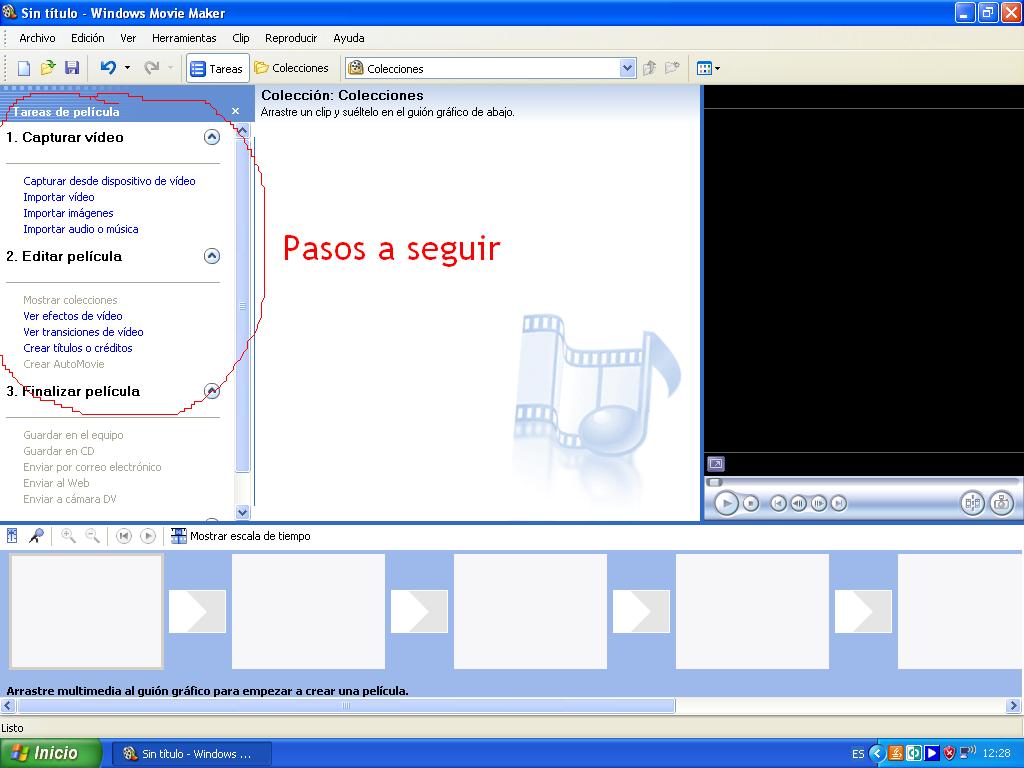Click the greyed Mostrar colecciones text
Image resolution: width=1024 pixels, height=768 pixels.
[x=70, y=300]
